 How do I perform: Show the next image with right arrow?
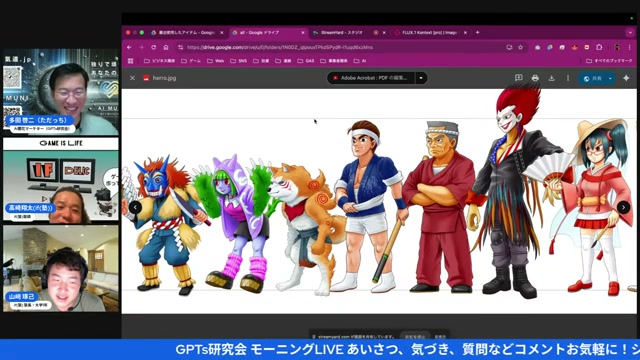[623, 207]
